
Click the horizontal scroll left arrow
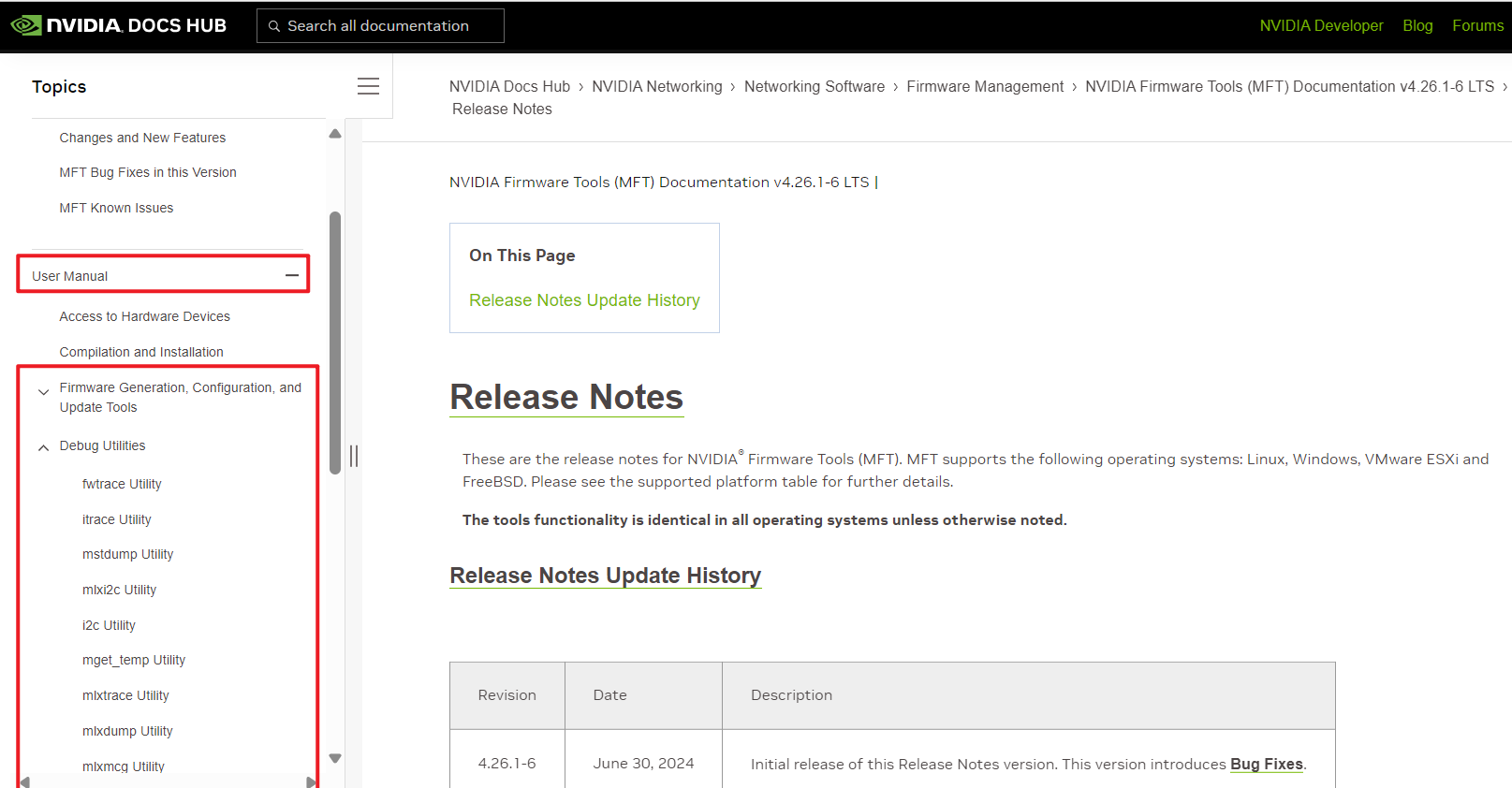pyautogui.click(x=24, y=781)
